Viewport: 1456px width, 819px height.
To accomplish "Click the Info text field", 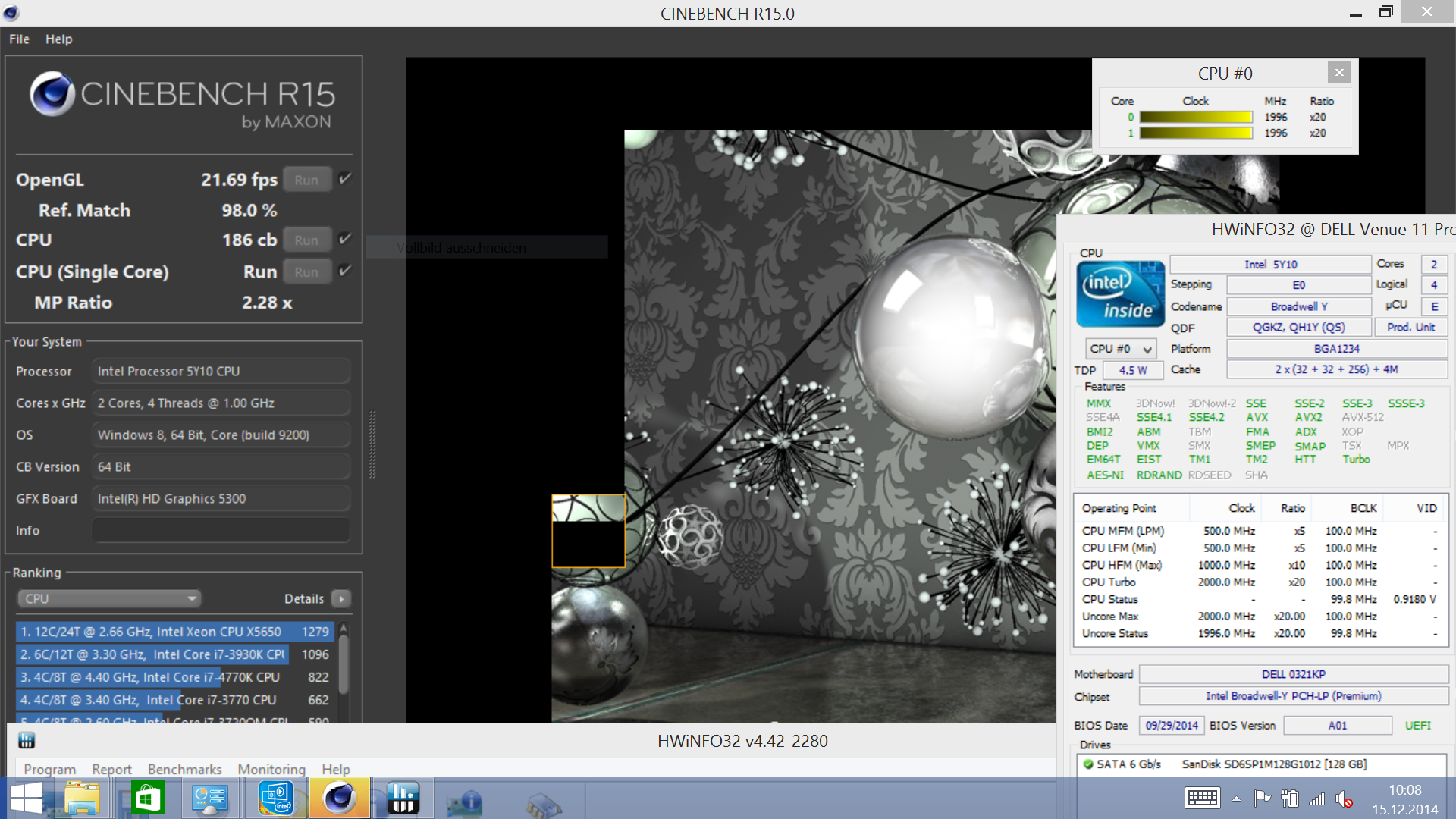I will [221, 531].
